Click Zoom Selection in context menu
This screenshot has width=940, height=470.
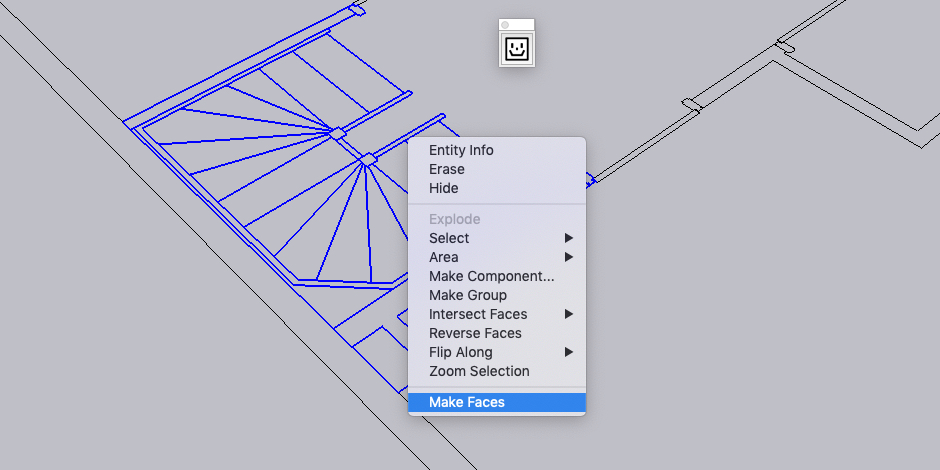click(496, 371)
